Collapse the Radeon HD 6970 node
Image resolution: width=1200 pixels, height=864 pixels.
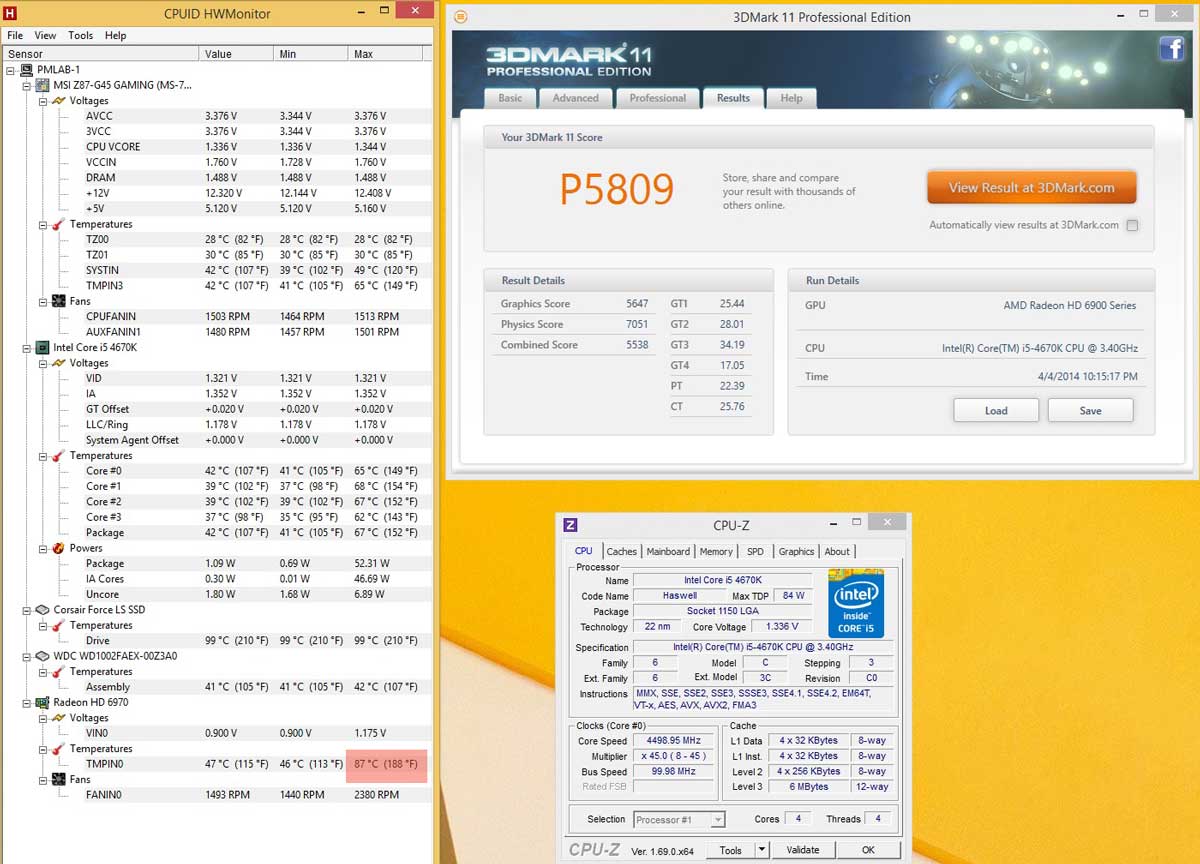click(27, 703)
